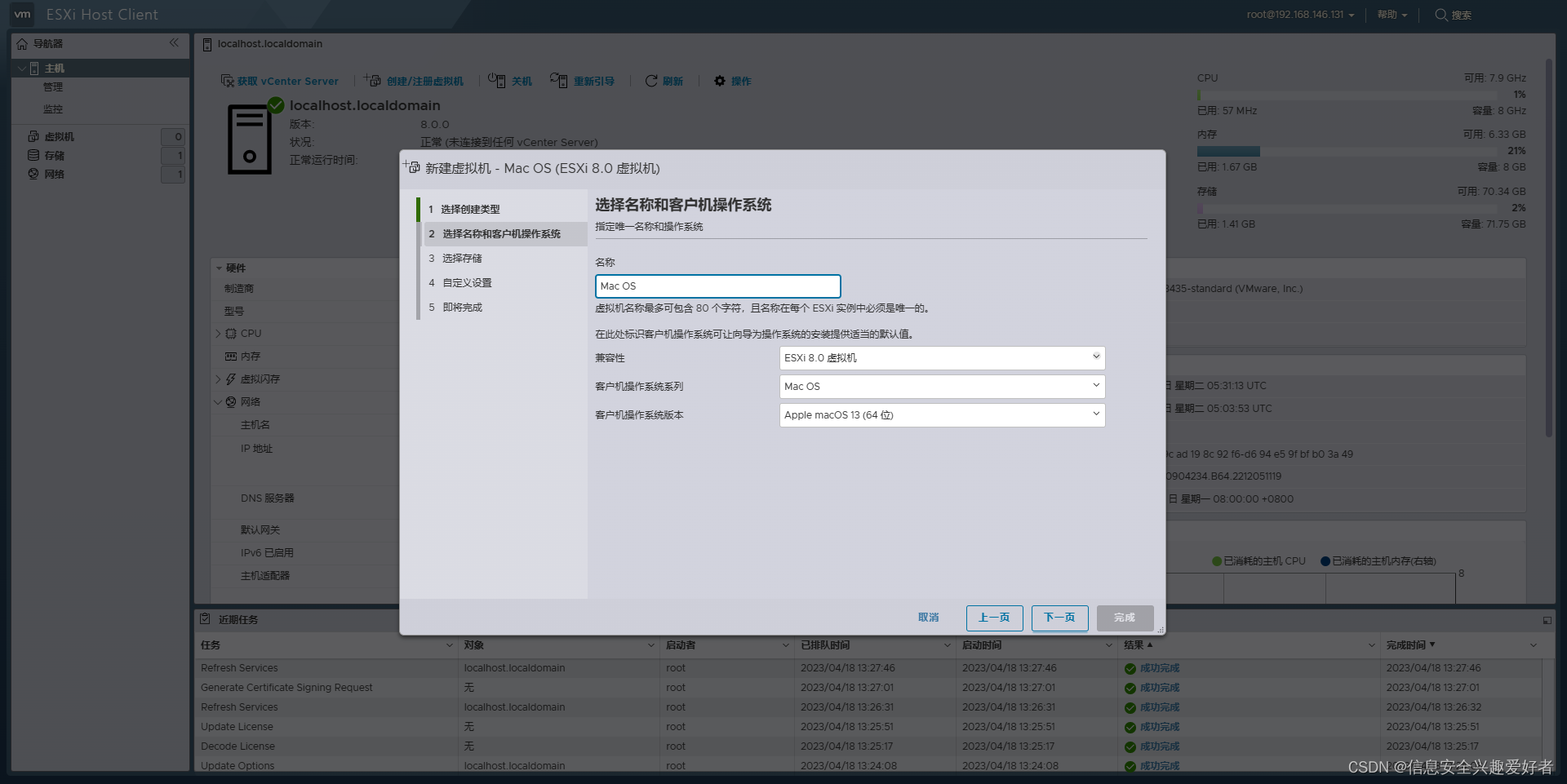Select wizard step 4 Customize settings
Screen dimensions: 1567x784
[502, 283]
